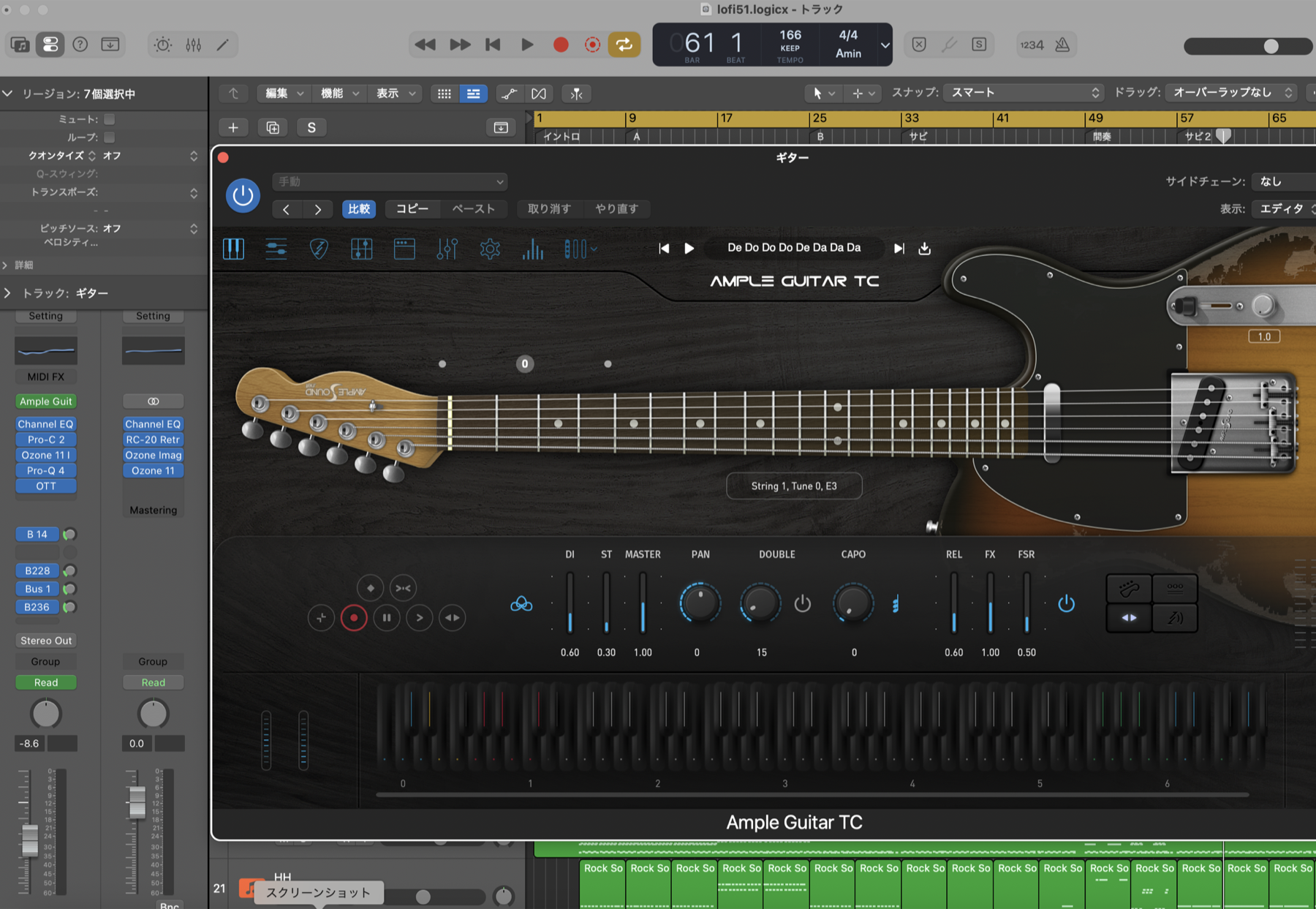Open the Ample Guitar amp panel icon
This screenshot has height=909, width=1316.
coord(362,249)
